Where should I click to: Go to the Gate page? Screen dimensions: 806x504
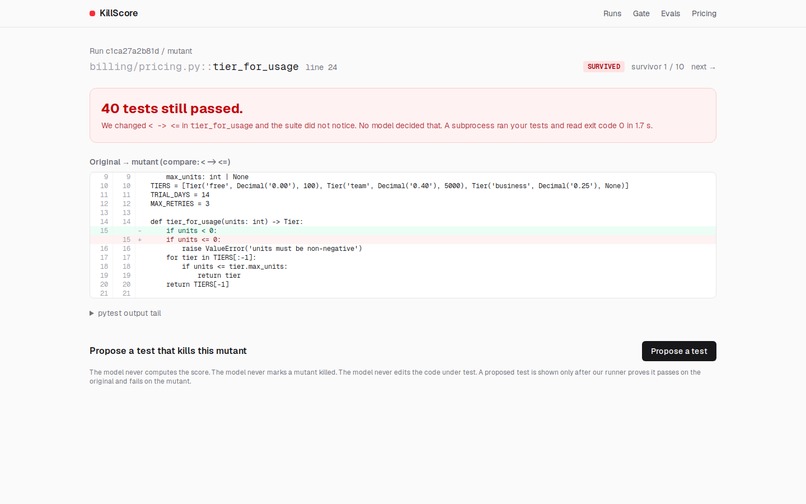[641, 13]
